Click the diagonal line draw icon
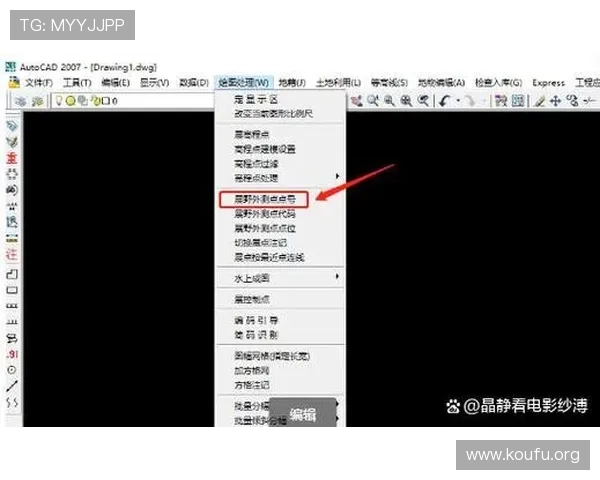 point(12,386)
